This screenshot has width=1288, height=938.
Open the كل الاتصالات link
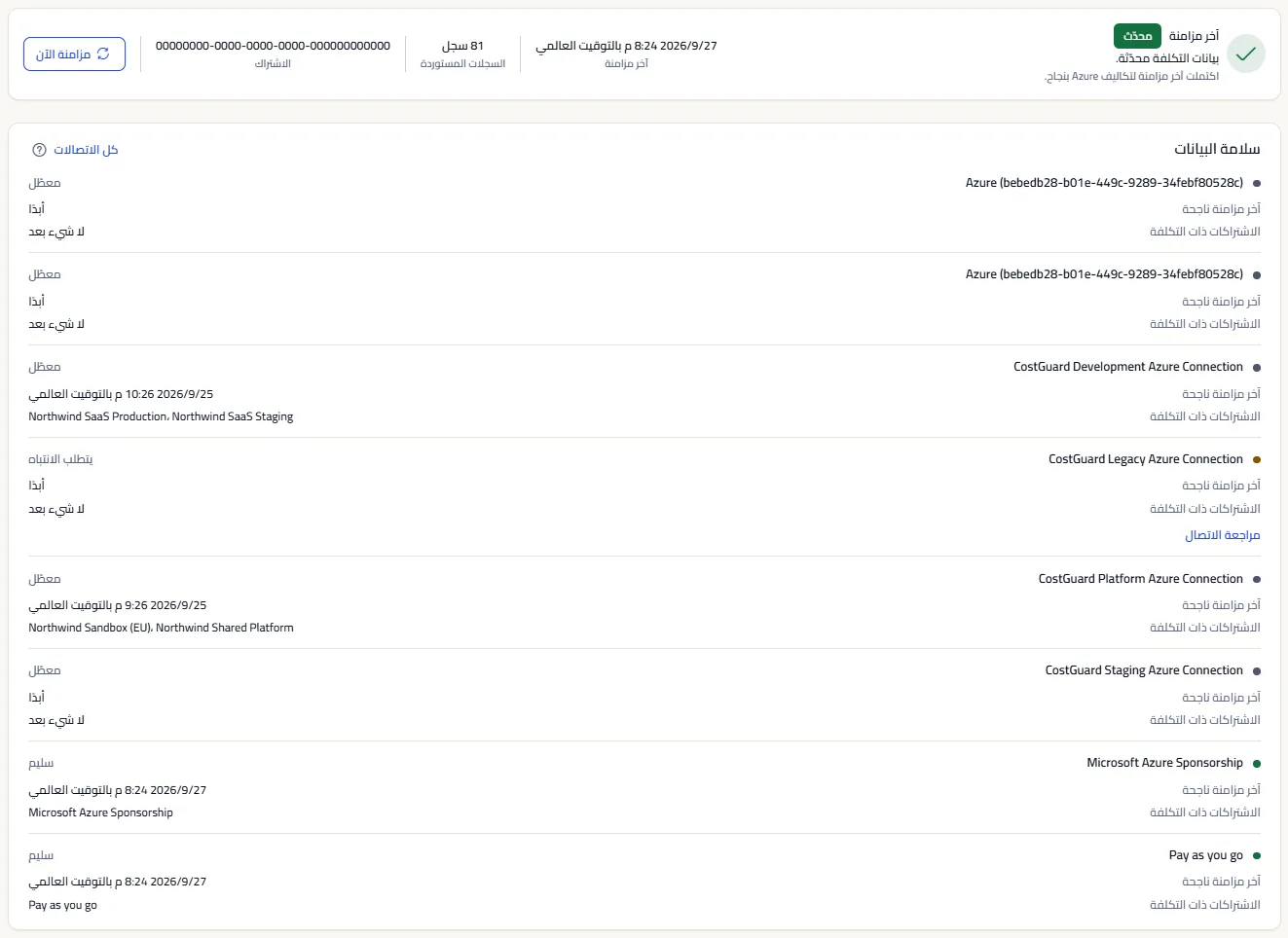86,150
